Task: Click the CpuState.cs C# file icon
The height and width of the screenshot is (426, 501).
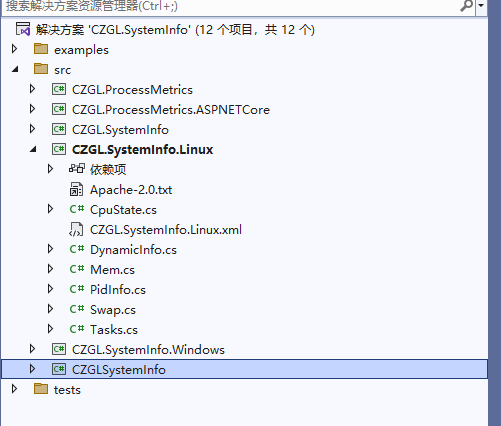Action: tap(77, 209)
